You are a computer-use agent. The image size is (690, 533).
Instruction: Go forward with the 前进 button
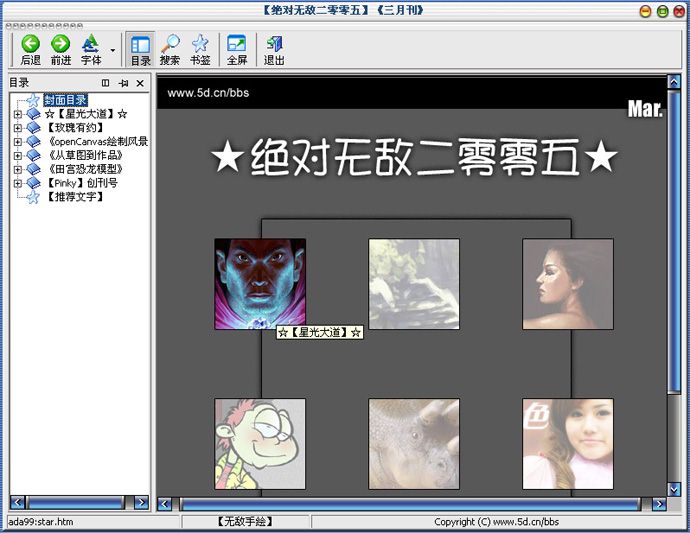point(61,50)
